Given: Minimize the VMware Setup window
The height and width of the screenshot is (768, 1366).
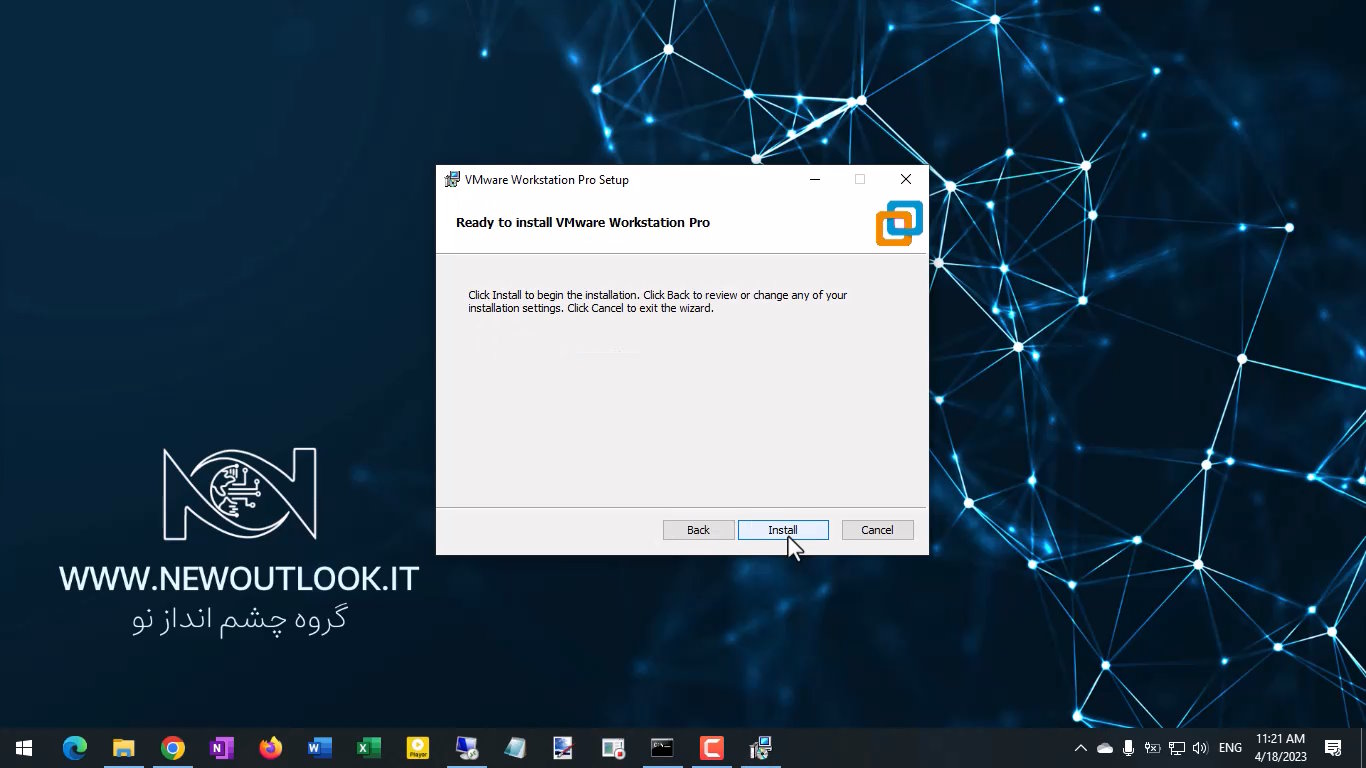Looking at the screenshot, I should click(815, 180).
